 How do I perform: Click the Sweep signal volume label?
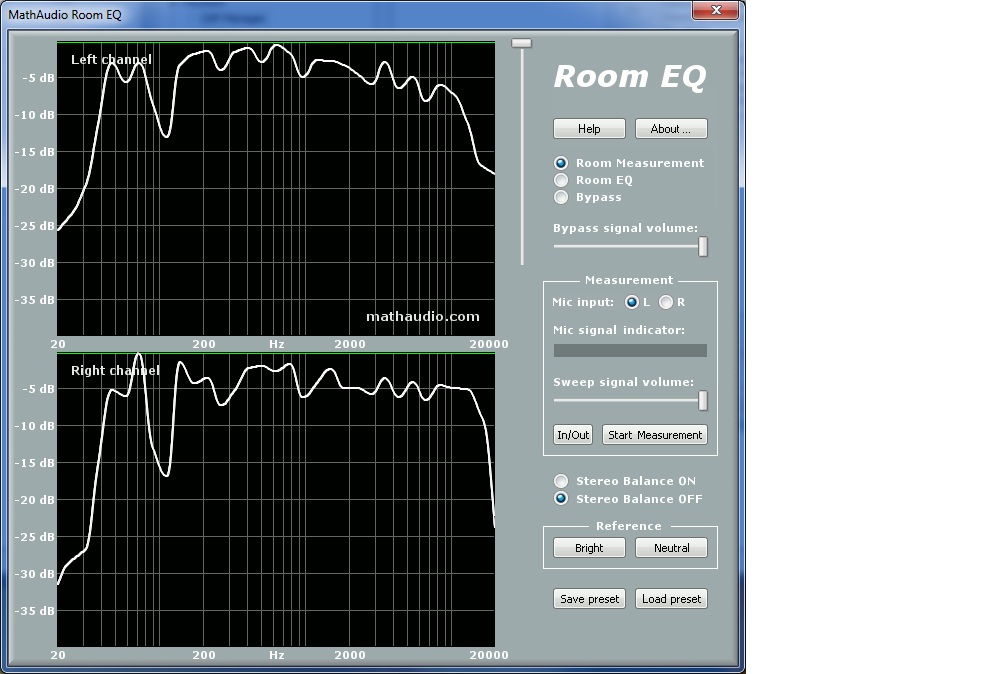pos(623,382)
